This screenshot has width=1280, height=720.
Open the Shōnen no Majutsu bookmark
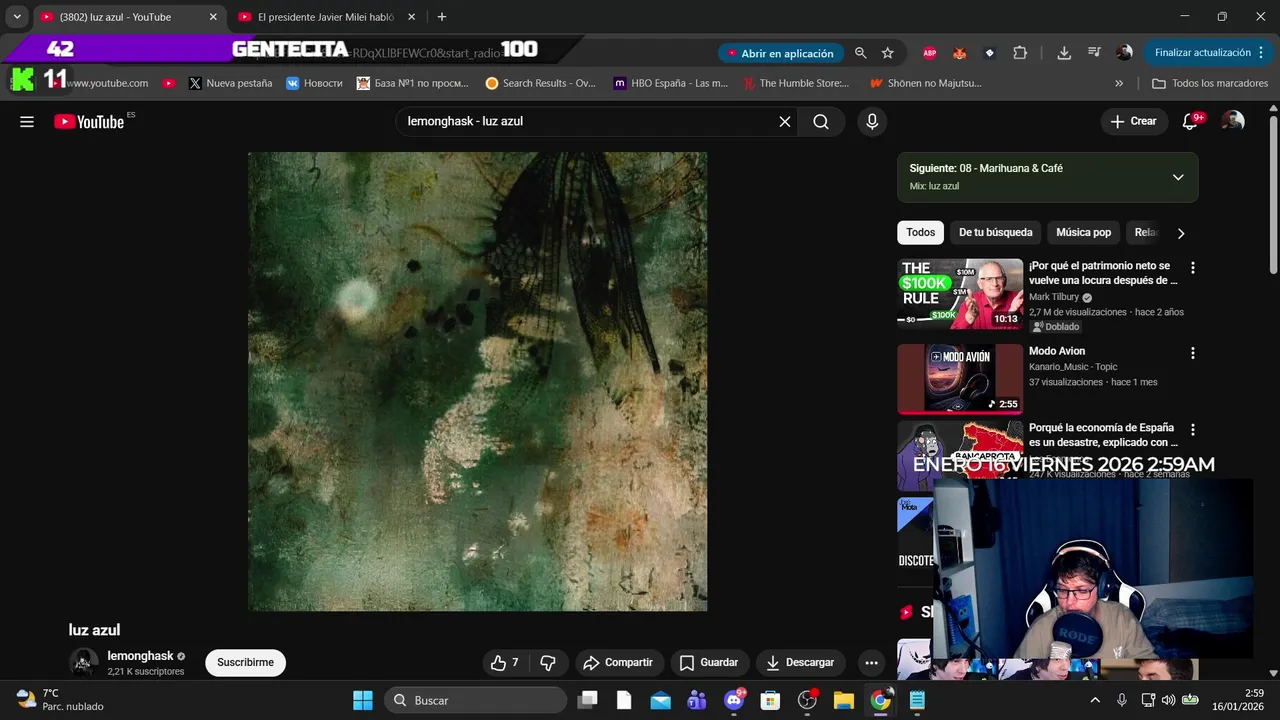click(x=926, y=84)
